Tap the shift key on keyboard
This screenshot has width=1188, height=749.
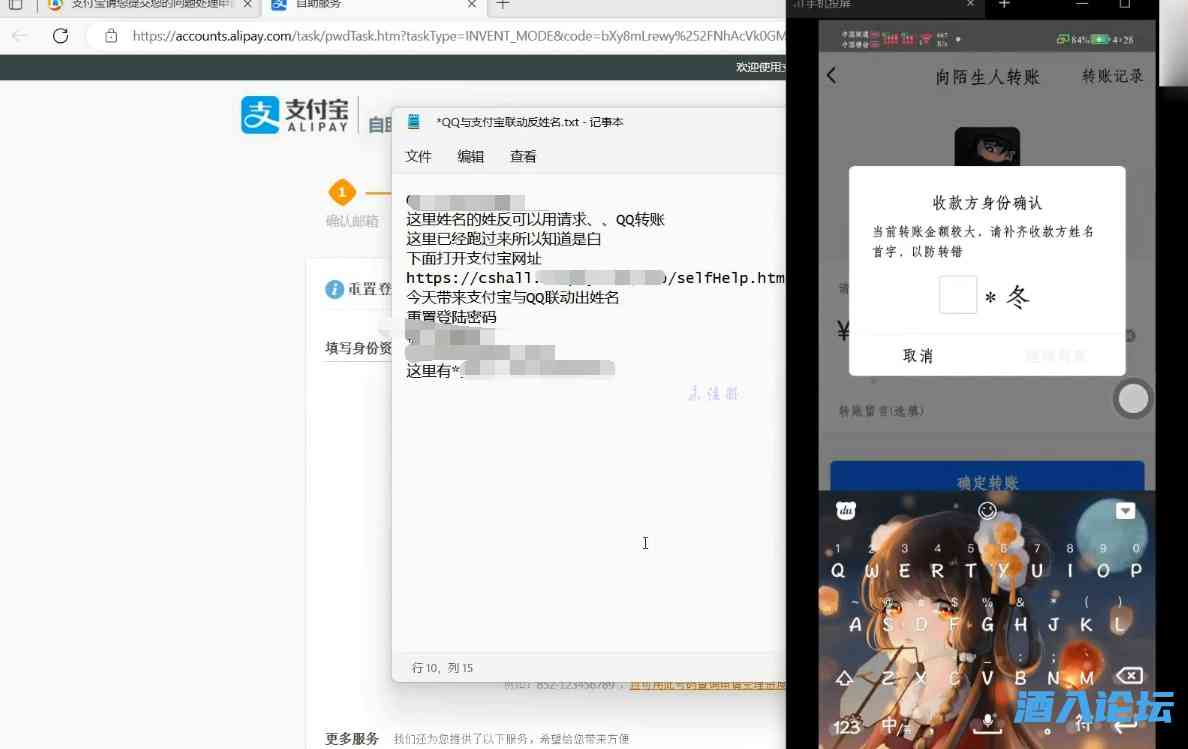[x=844, y=678]
